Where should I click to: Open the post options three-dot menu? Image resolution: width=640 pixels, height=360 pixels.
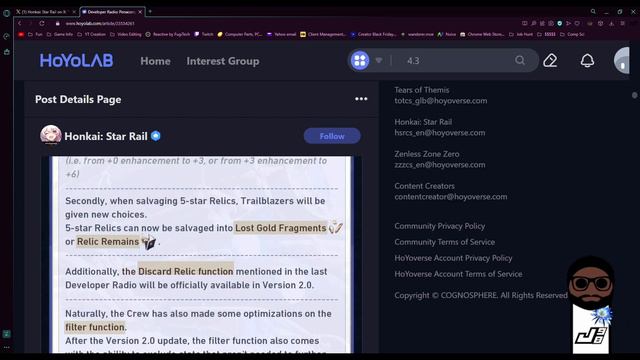[361, 99]
